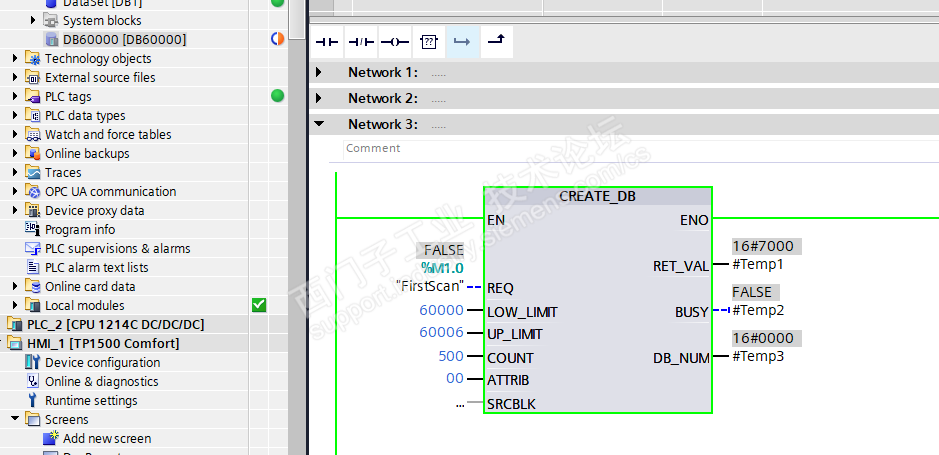The height and width of the screenshot is (455, 939).
Task: Select ATTRIB value 00
Action: coord(455,378)
